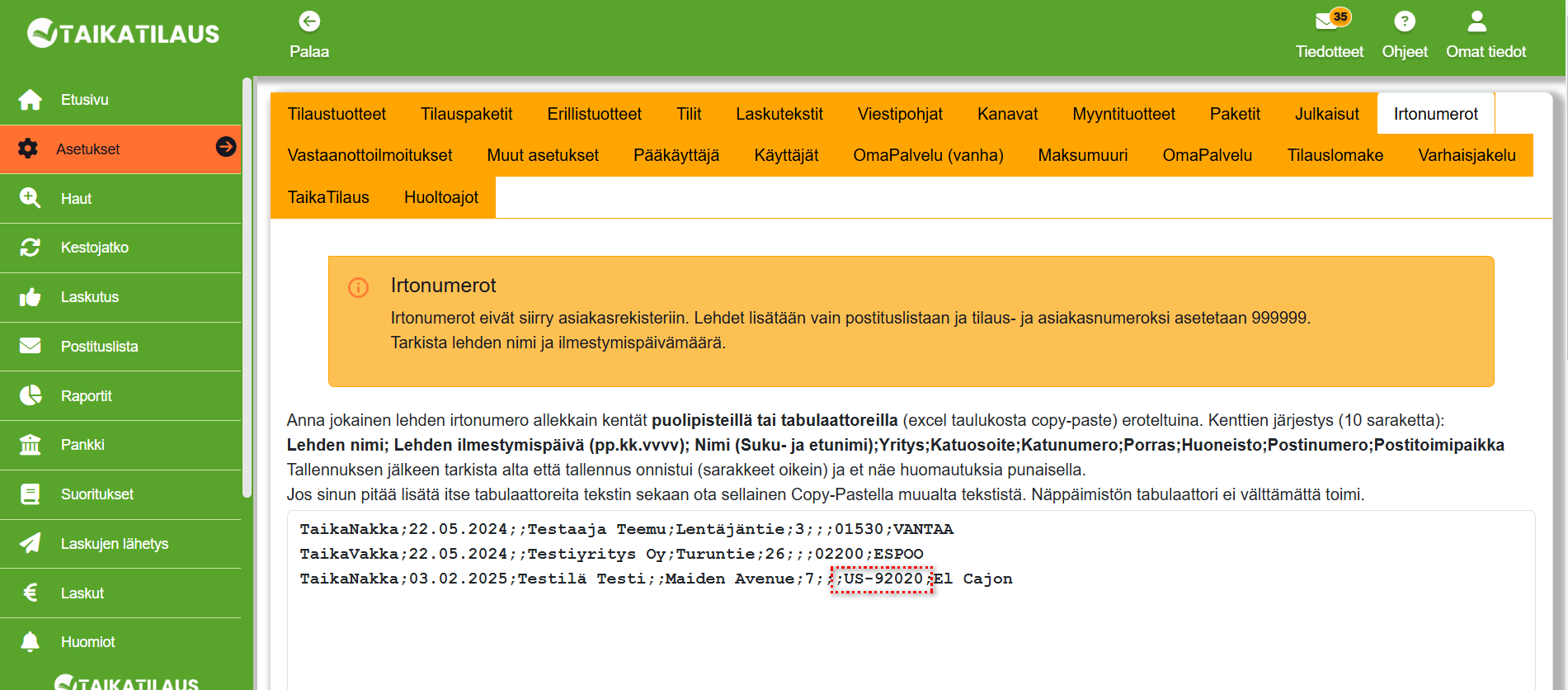Image resolution: width=1568 pixels, height=690 pixels.
Task: Switch to the Erillistuotteet tab
Action: [x=594, y=114]
